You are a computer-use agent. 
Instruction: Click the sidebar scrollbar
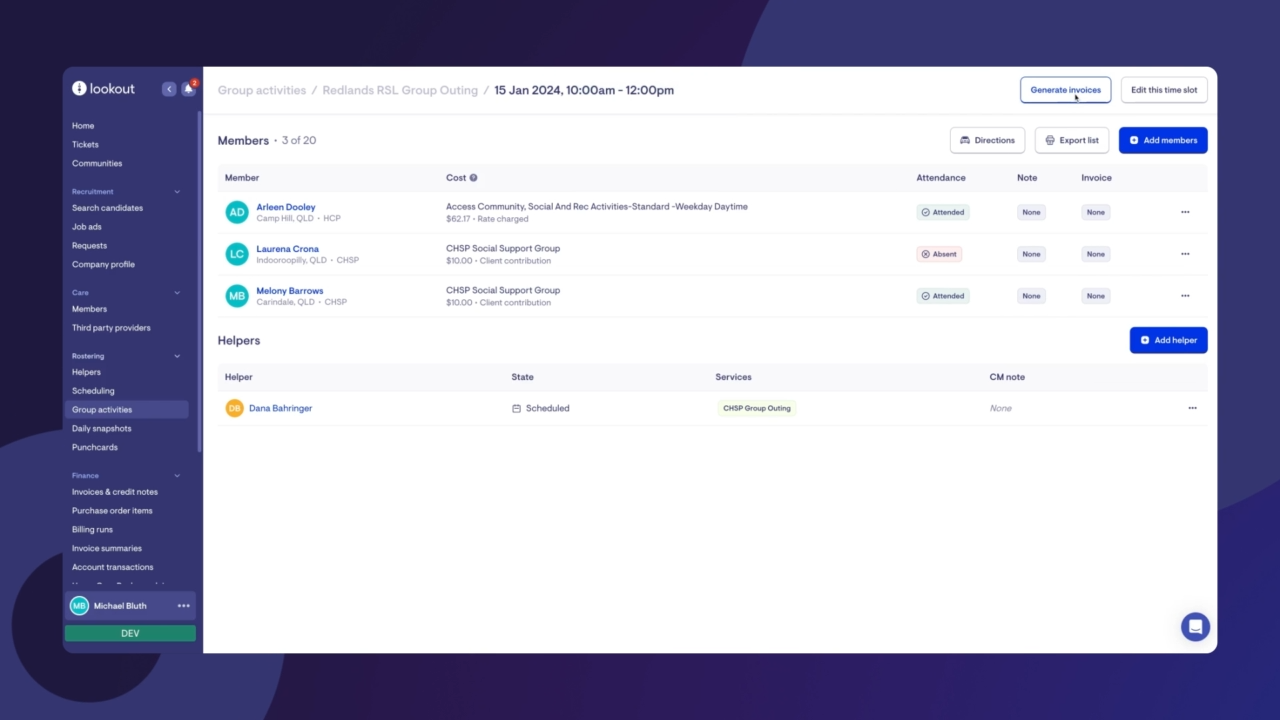(199, 280)
